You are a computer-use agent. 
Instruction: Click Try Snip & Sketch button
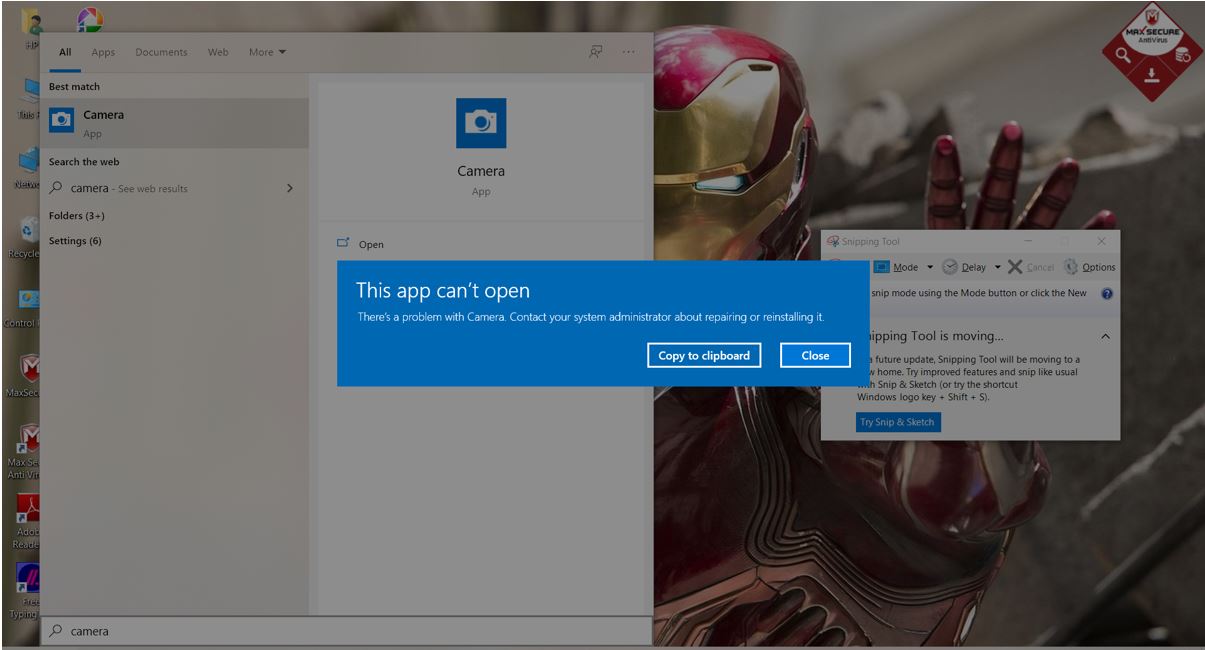[x=898, y=422]
